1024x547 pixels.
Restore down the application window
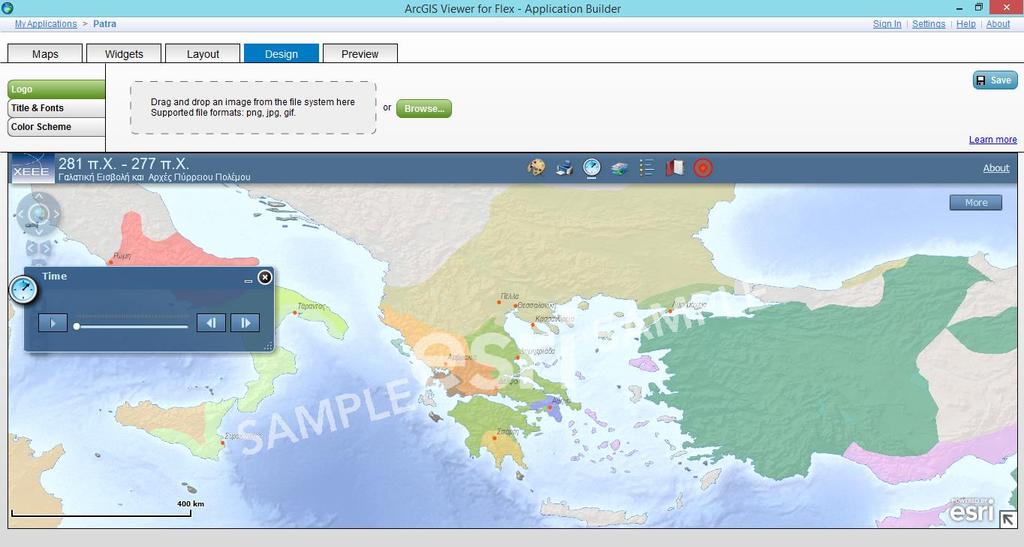pyautogui.click(x=978, y=8)
